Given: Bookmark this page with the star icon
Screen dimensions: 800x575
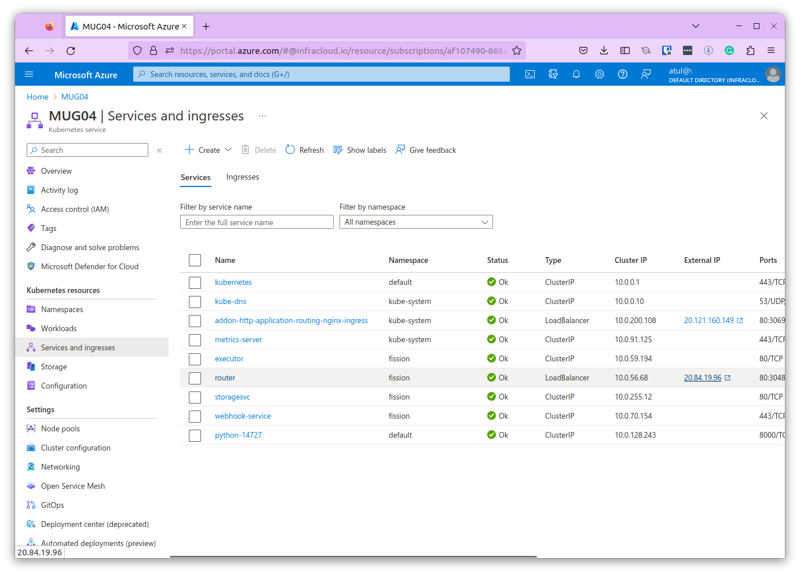Looking at the screenshot, I should [x=517, y=50].
